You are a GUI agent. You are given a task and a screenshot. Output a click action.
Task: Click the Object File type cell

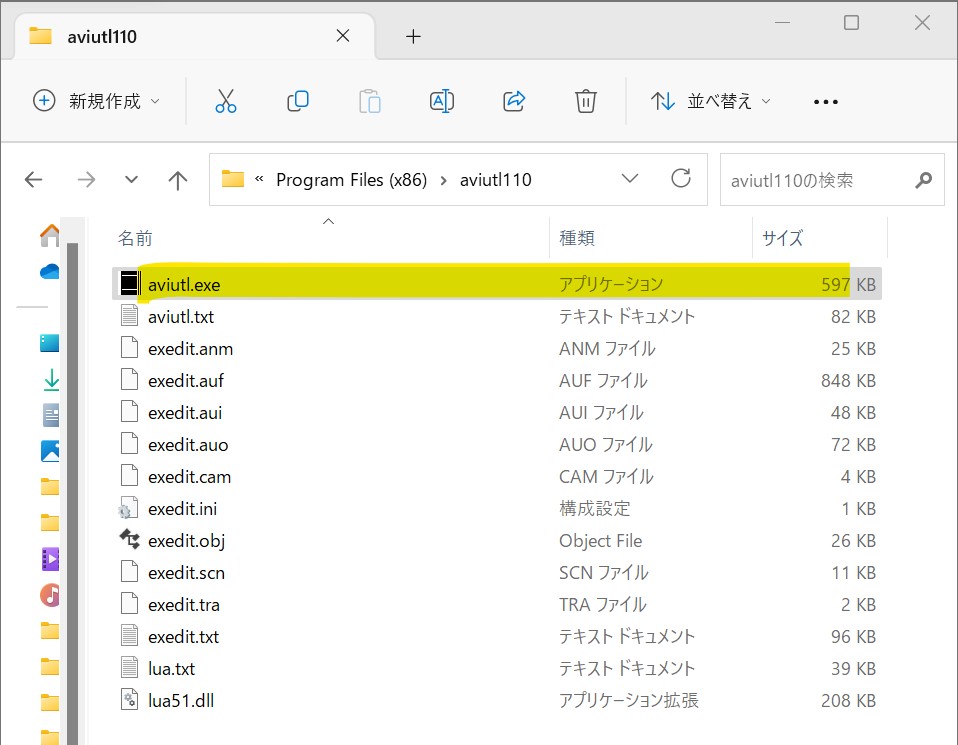tap(600, 541)
